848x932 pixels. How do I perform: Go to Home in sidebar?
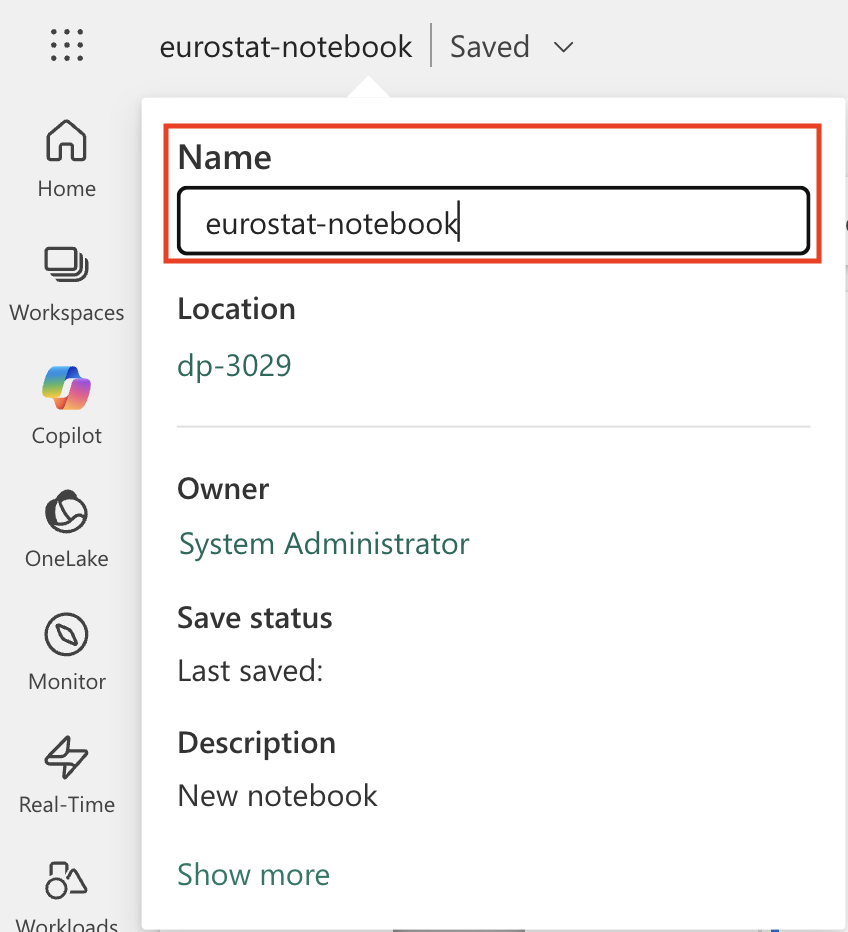pyautogui.click(x=67, y=159)
